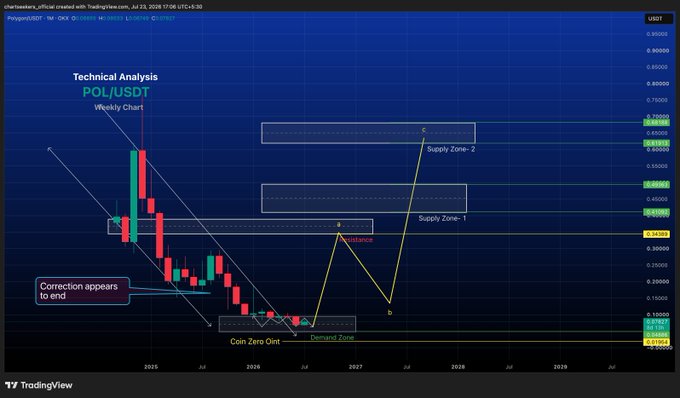Select the green 'POL/USDT' heading
This screenshot has height=398, width=680.
116,92
